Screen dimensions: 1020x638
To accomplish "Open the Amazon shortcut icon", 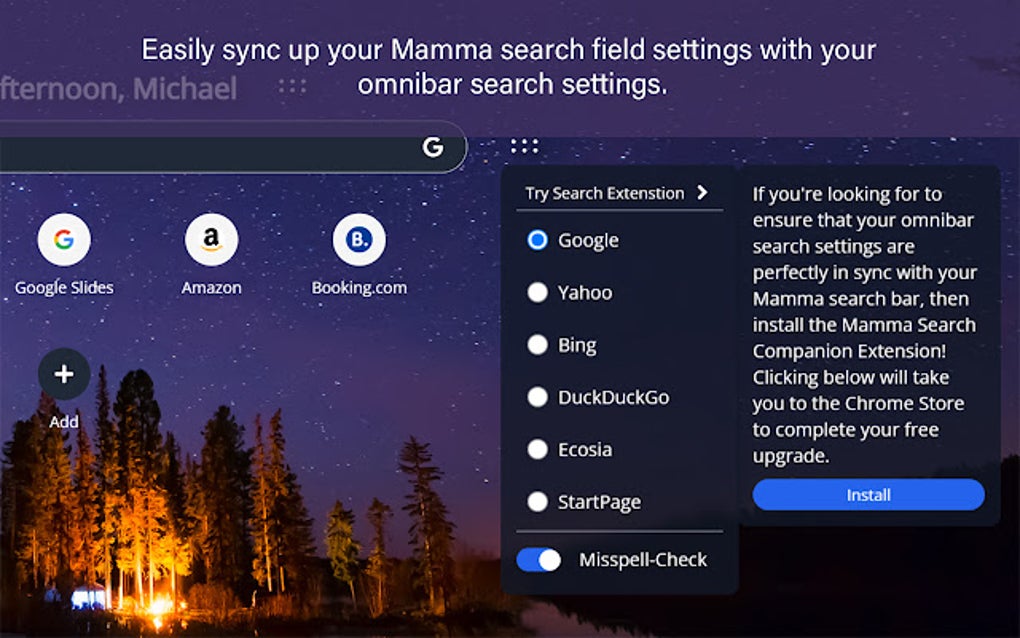I will point(211,239).
